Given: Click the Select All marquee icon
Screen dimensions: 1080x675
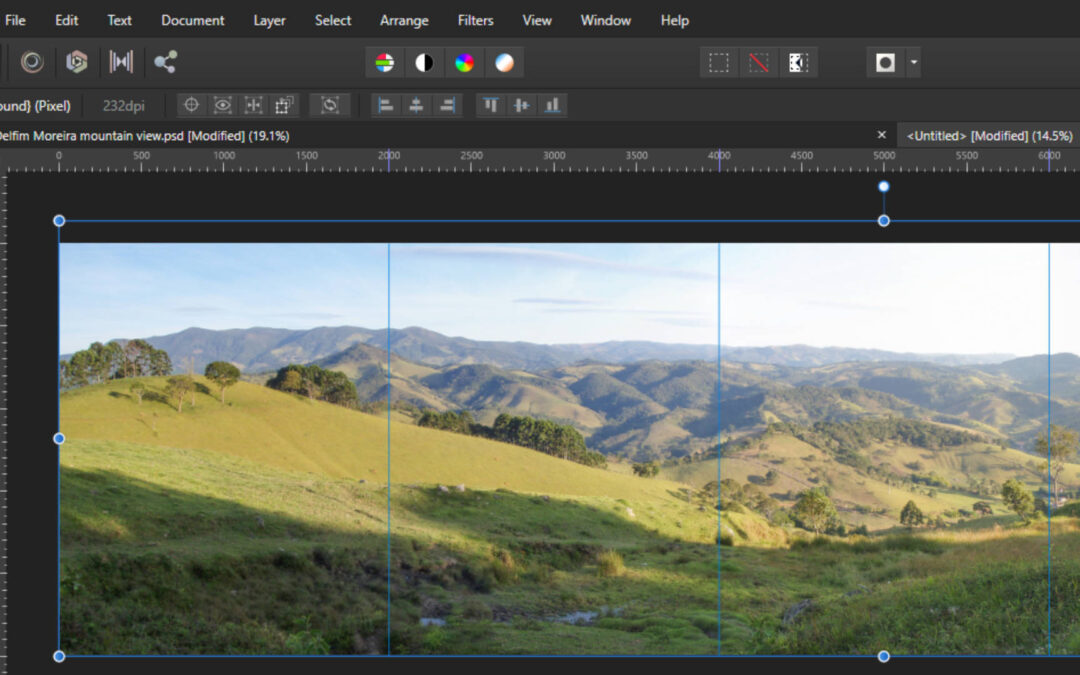Looking at the screenshot, I should point(719,63).
